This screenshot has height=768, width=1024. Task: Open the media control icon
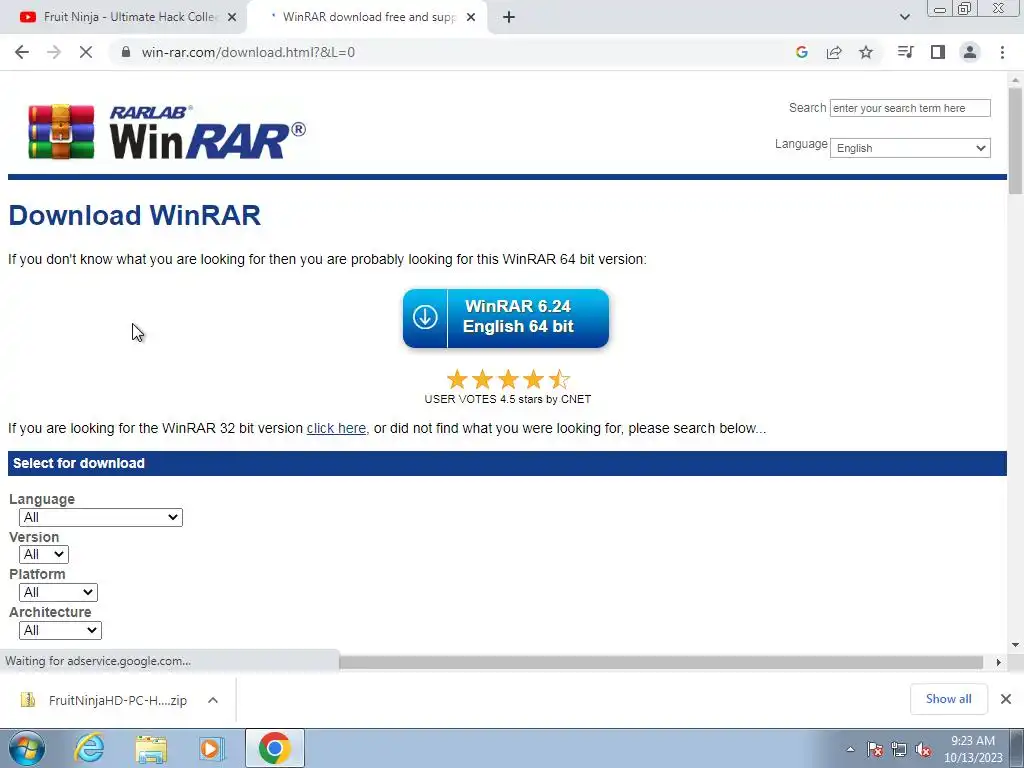coord(905,52)
